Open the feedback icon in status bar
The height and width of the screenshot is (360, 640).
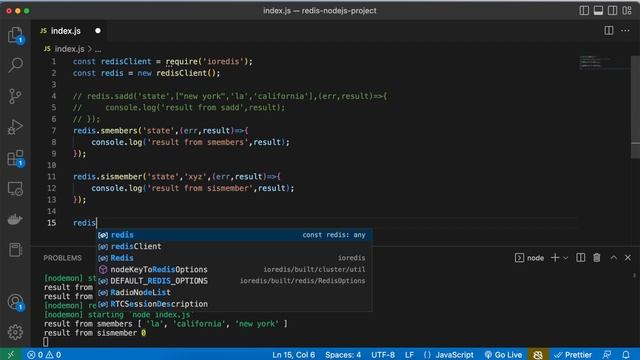coord(607,355)
